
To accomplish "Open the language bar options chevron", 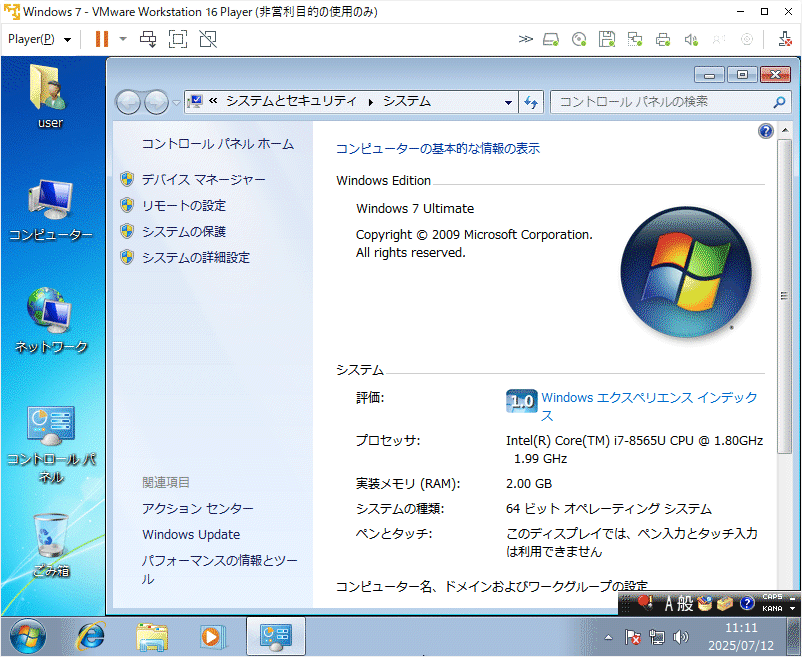I will pyautogui.click(x=791, y=609).
